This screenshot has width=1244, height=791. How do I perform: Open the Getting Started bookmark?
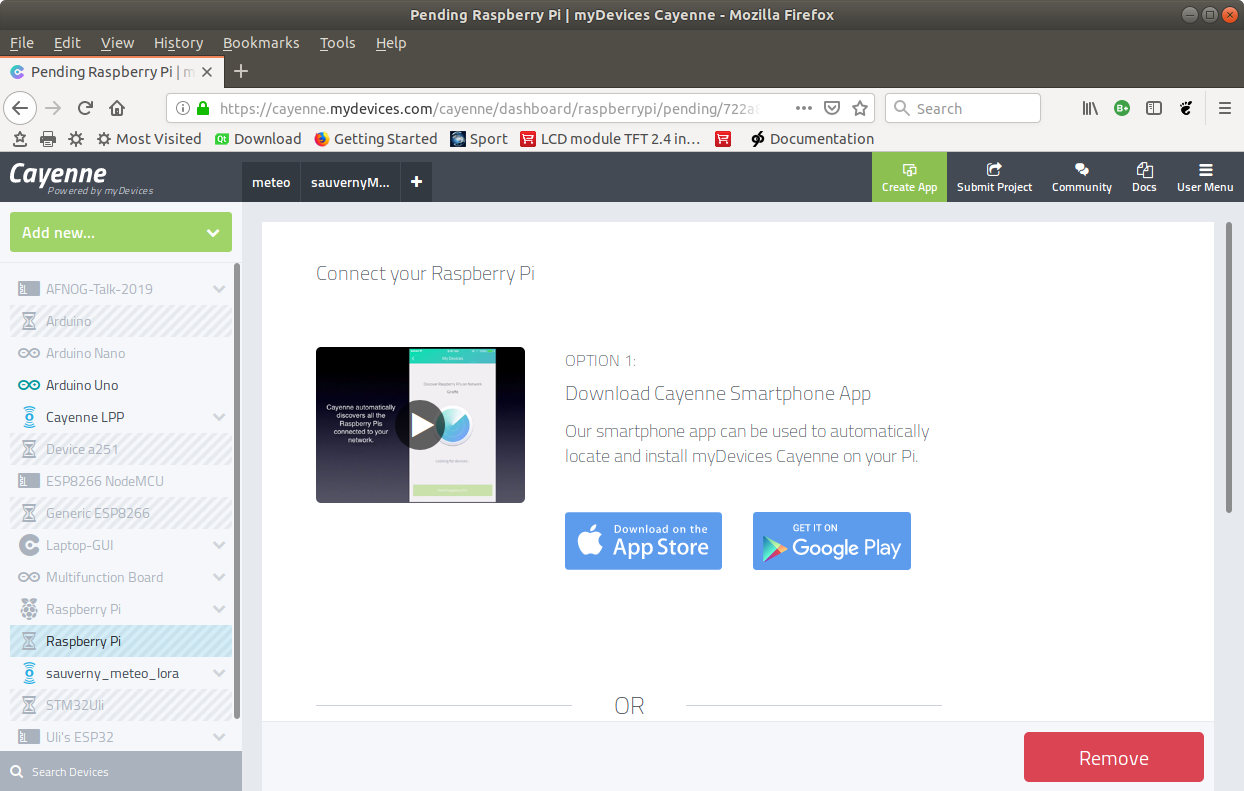coord(375,139)
